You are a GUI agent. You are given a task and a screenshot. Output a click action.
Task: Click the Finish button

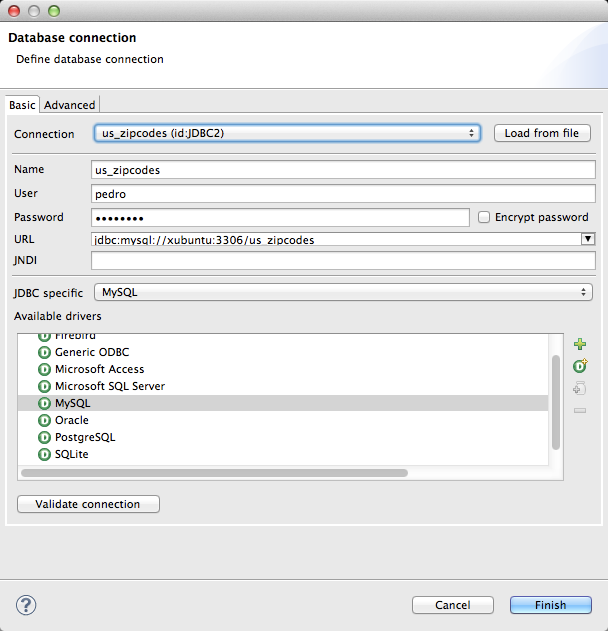click(550, 605)
